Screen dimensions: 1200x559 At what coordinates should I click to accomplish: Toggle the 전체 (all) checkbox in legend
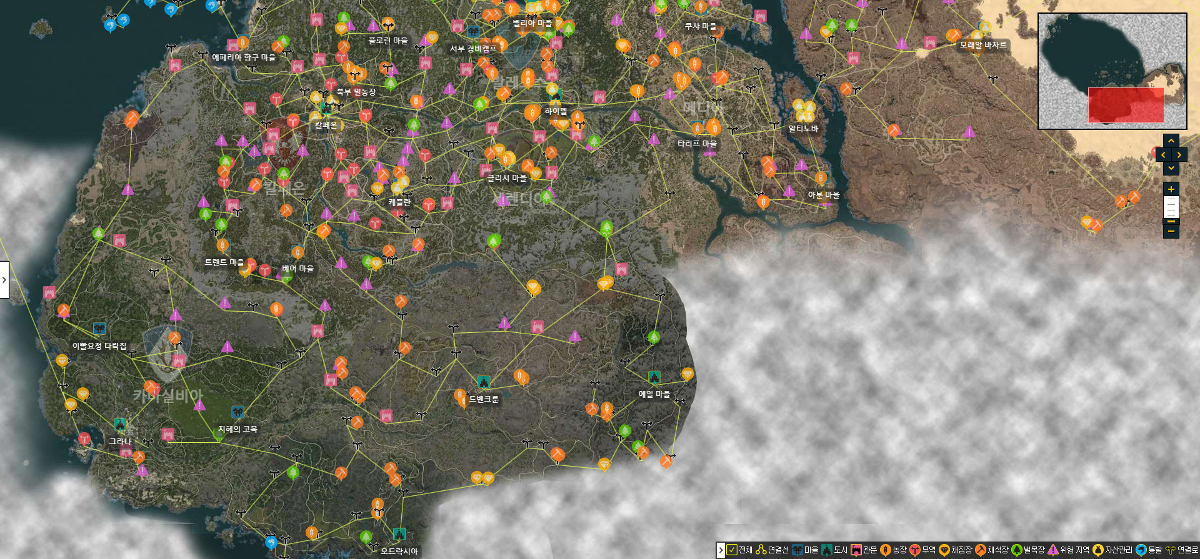coord(730,550)
